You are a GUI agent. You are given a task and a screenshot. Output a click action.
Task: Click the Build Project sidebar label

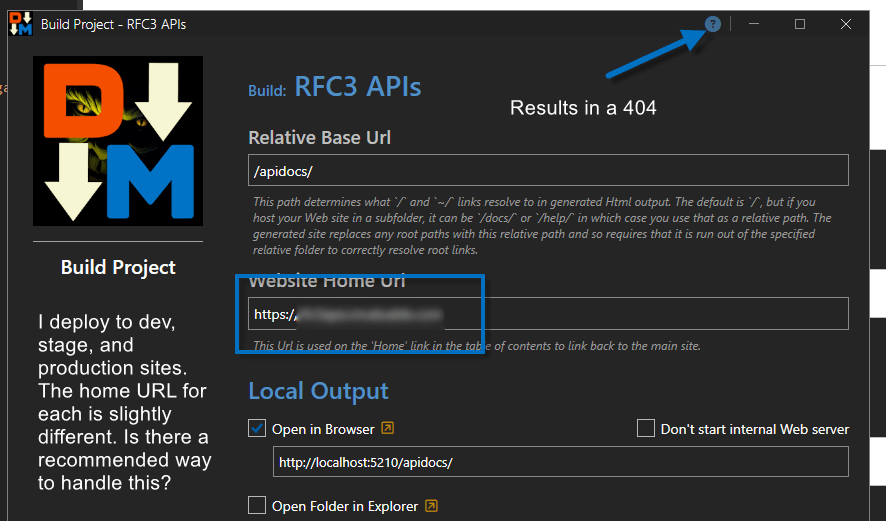tap(118, 267)
